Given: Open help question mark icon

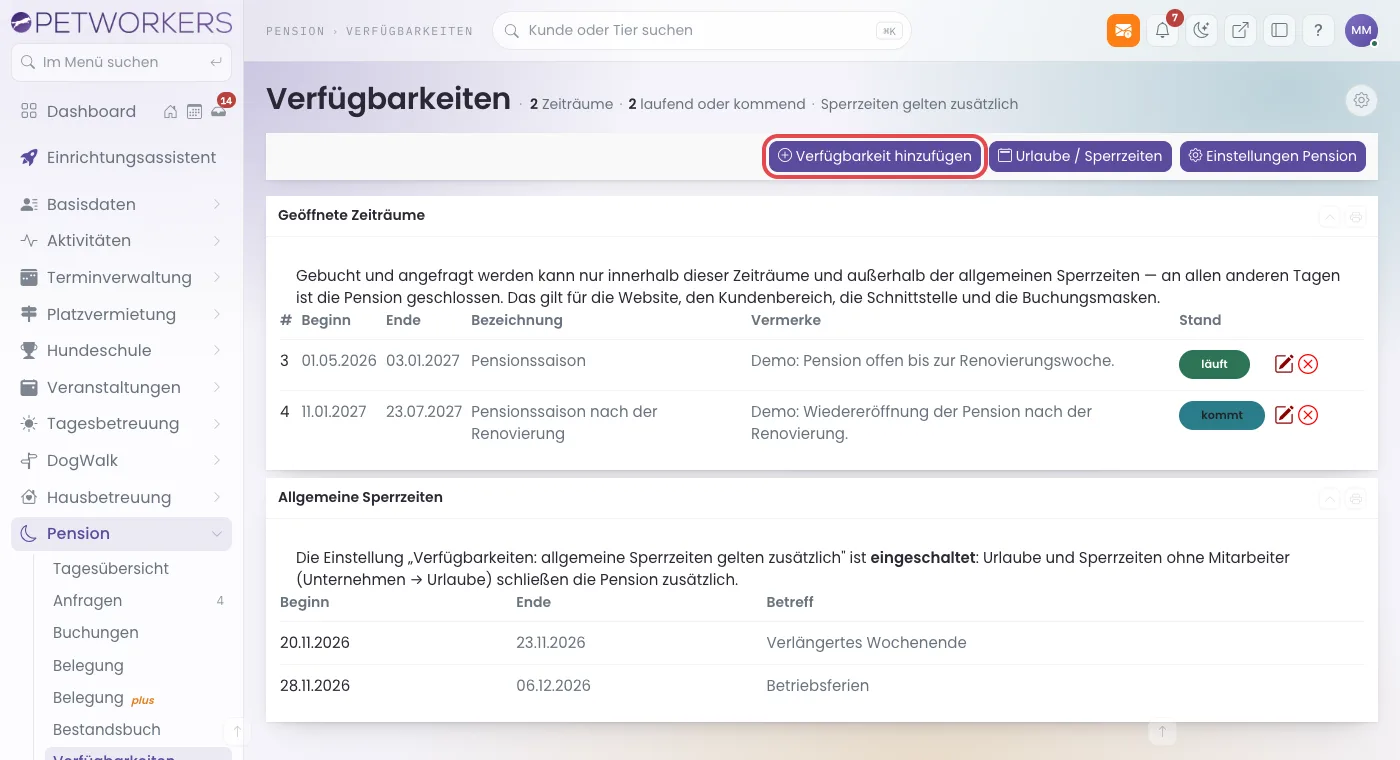Looking at the screenshot, I should tap(1318, 30).
